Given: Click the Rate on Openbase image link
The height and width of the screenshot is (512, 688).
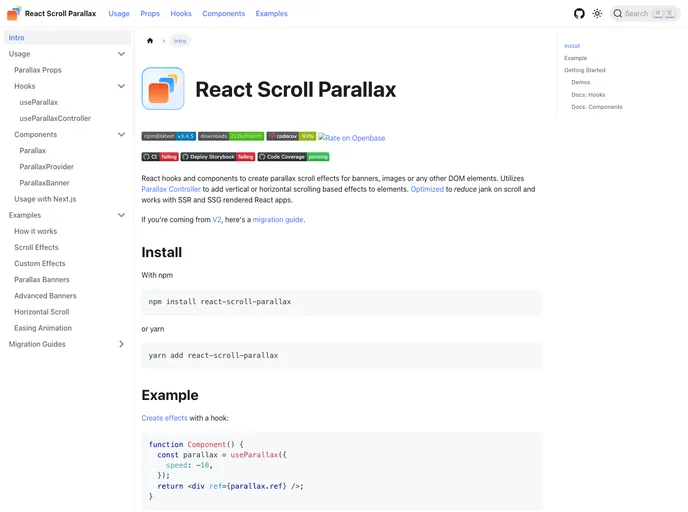Looking at the screenshot, I should [351, 138].
